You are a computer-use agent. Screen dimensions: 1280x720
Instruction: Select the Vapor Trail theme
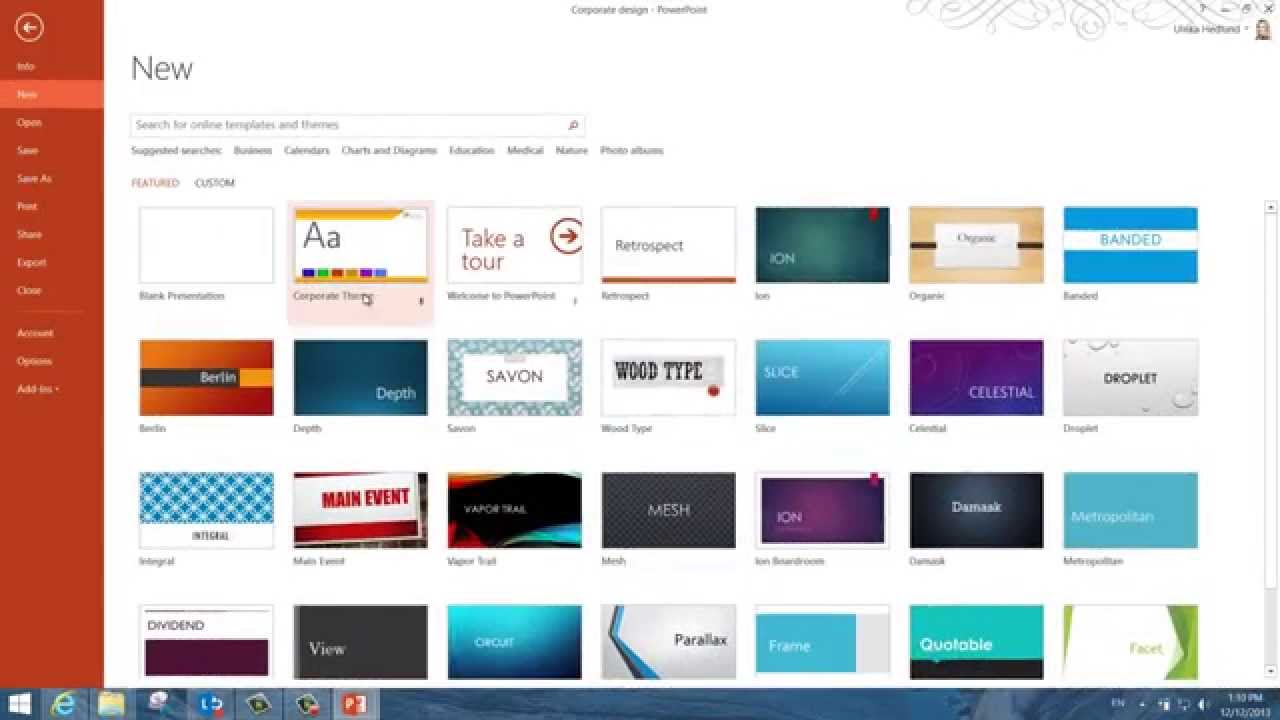tap(514, 510)
